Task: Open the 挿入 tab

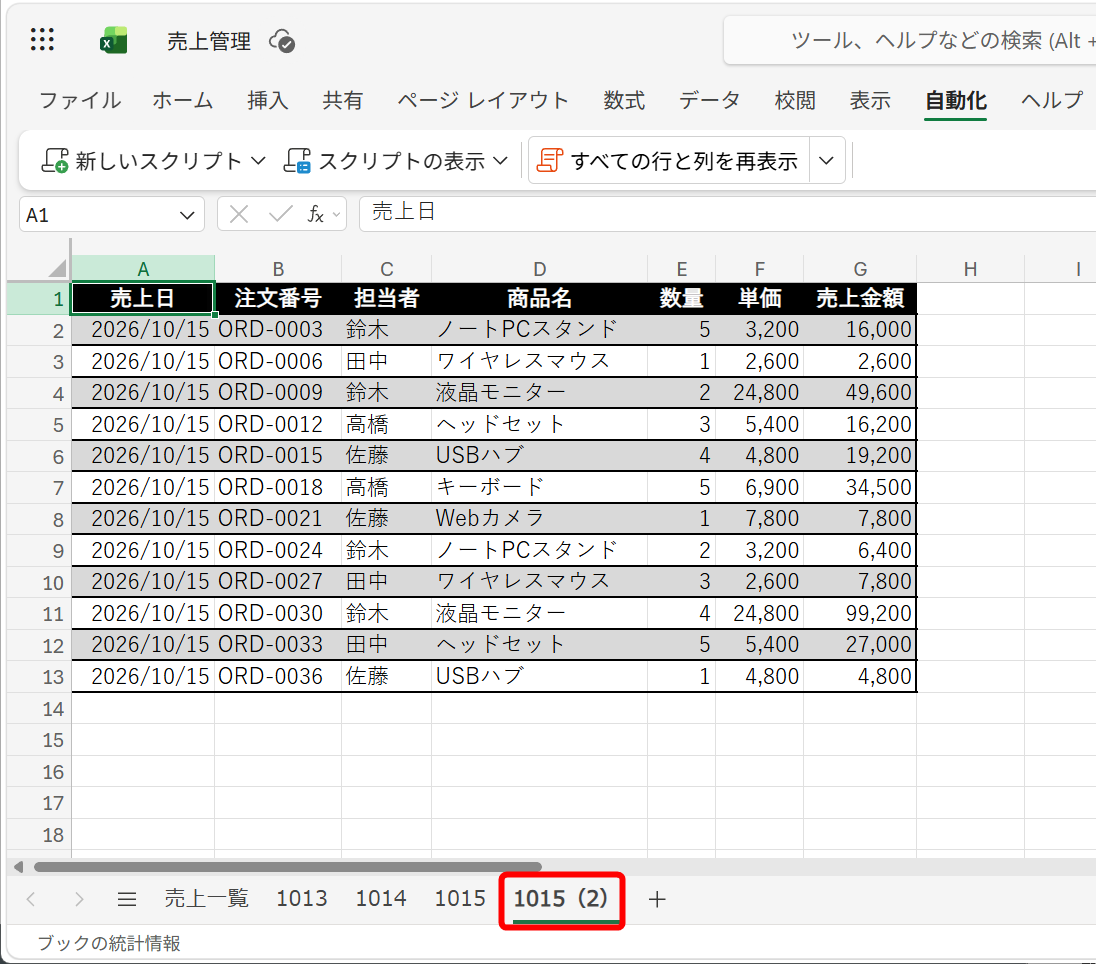Action: click(268, 101)
